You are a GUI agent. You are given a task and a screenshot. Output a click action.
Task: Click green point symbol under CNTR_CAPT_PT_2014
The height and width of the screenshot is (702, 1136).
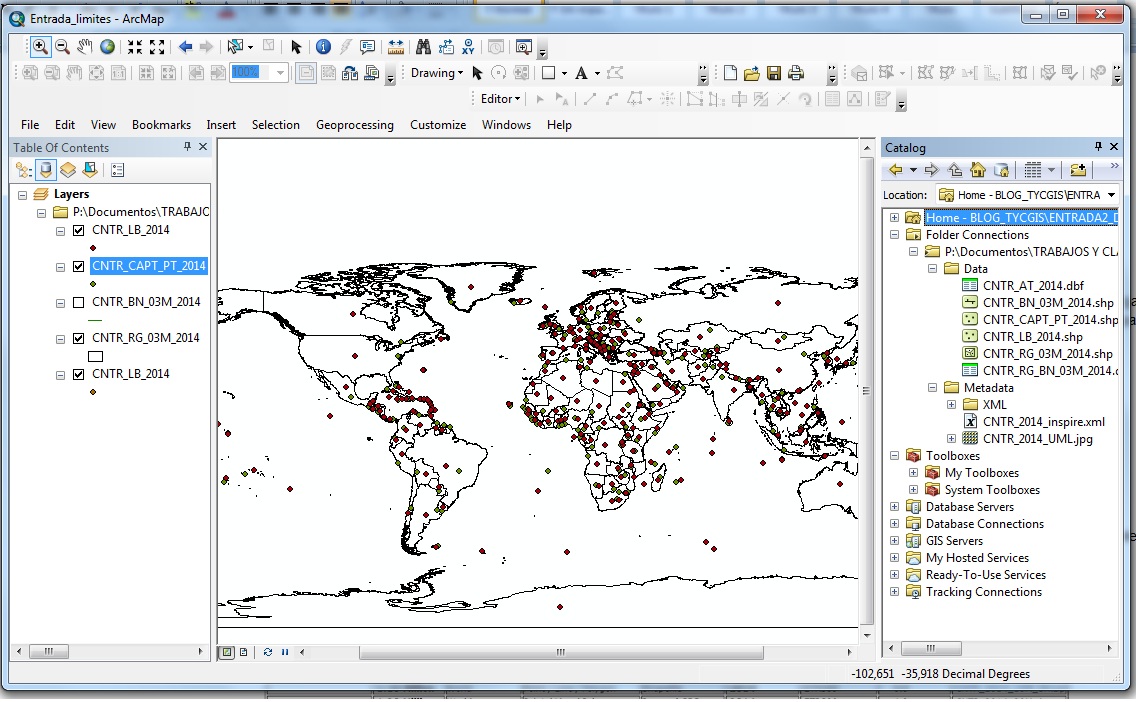(93, 284)
